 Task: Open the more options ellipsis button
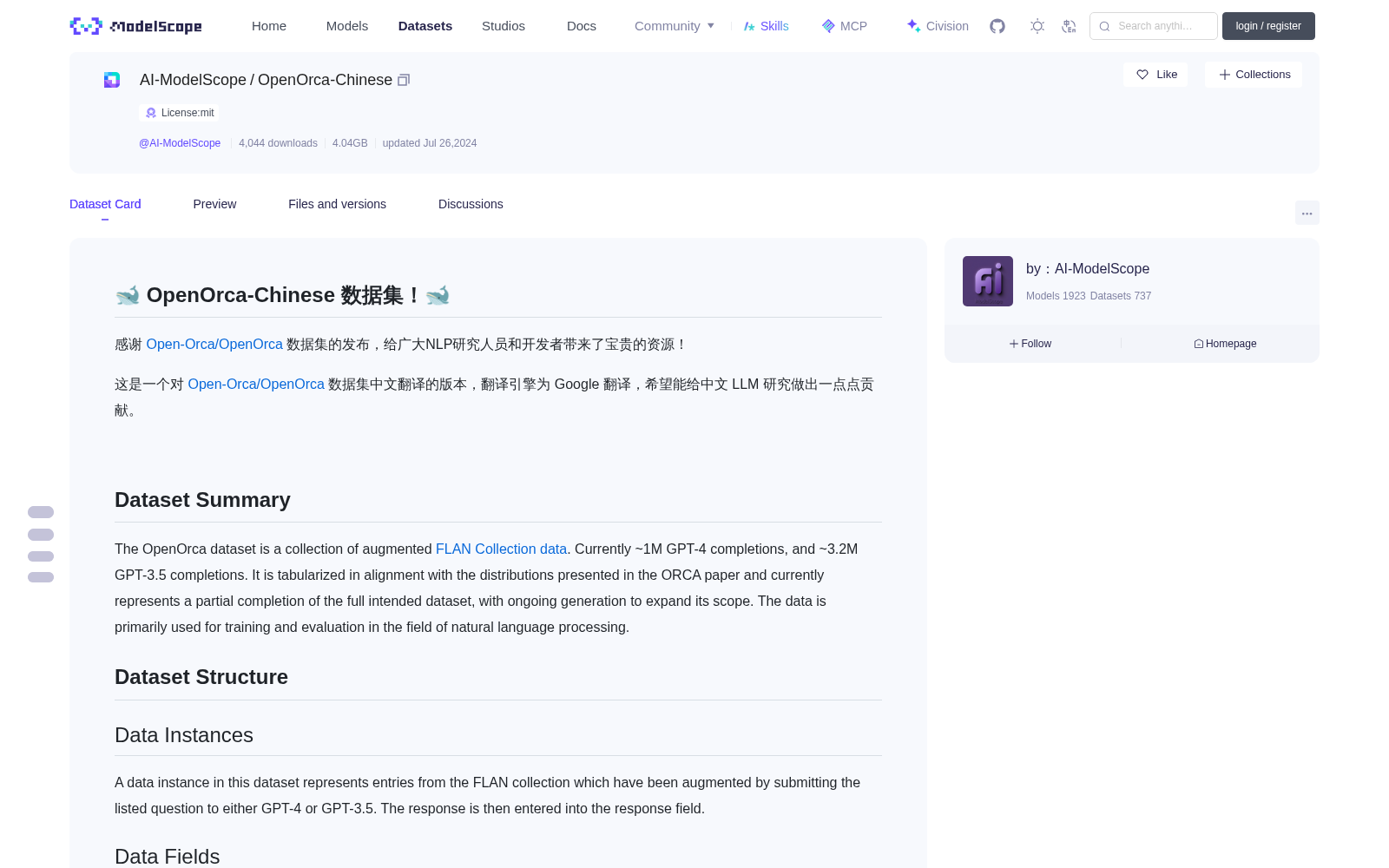pos(1307,213)
